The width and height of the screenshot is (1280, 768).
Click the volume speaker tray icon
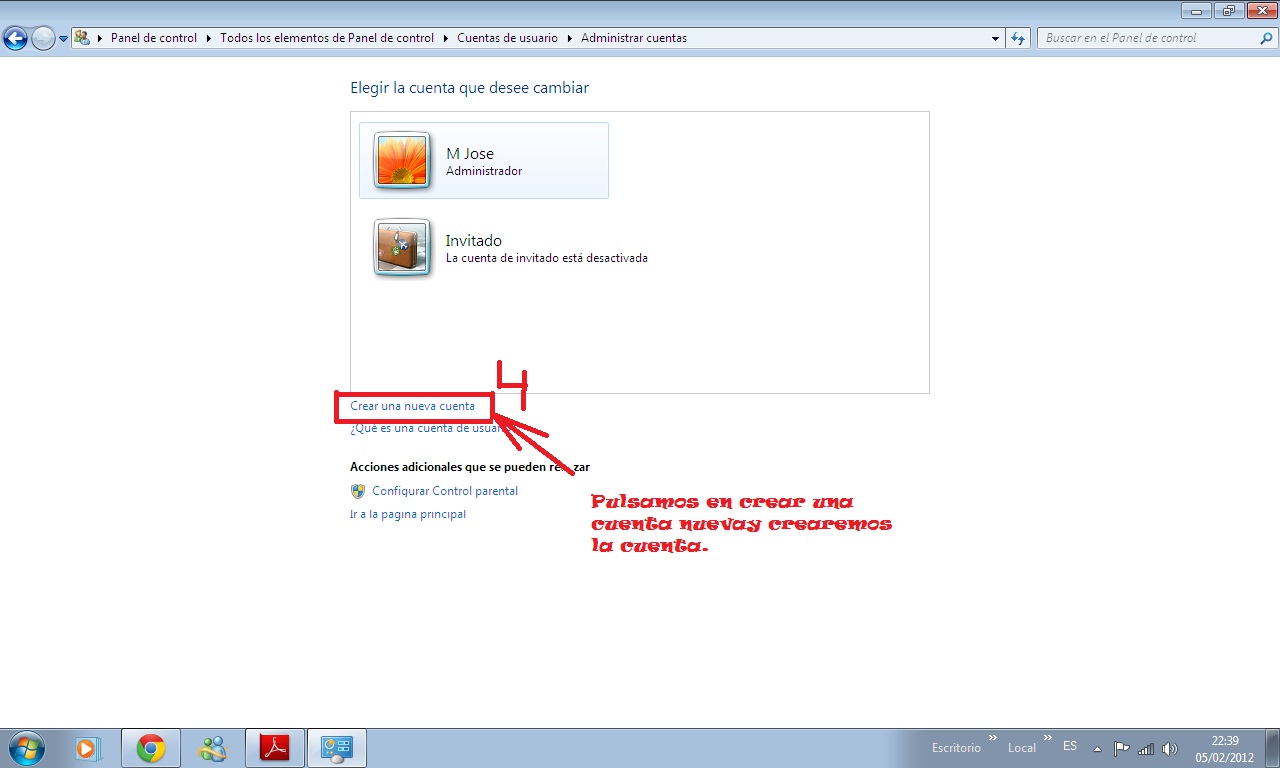[1170, 749]
